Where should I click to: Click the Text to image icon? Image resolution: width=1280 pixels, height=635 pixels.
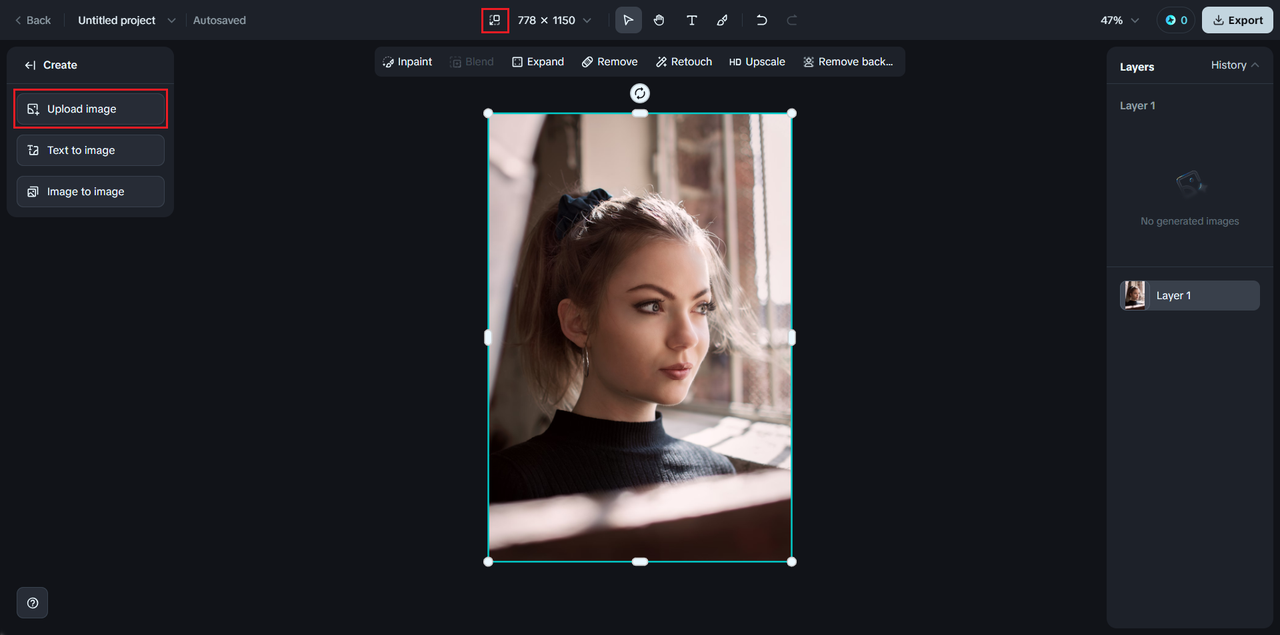(x=33, y=150)
